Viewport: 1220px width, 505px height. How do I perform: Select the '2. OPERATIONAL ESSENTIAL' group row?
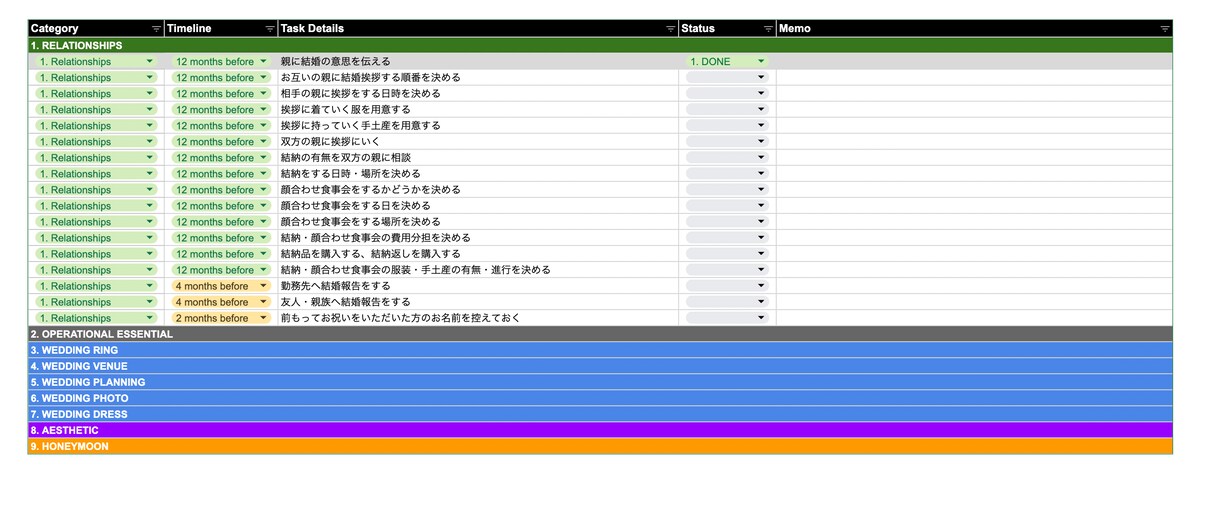600,334
